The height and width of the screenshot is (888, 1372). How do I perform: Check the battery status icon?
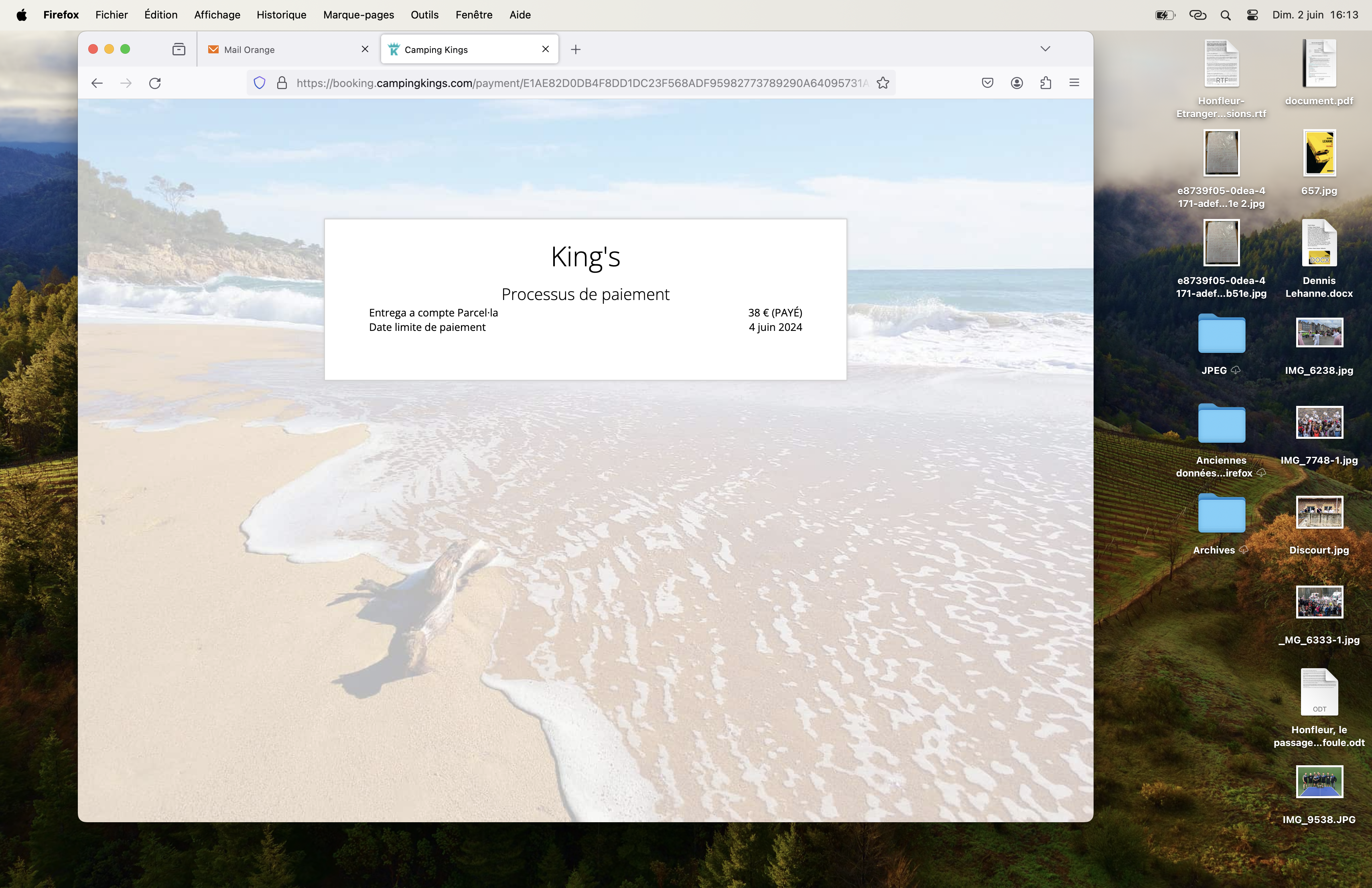[1165, 15]
